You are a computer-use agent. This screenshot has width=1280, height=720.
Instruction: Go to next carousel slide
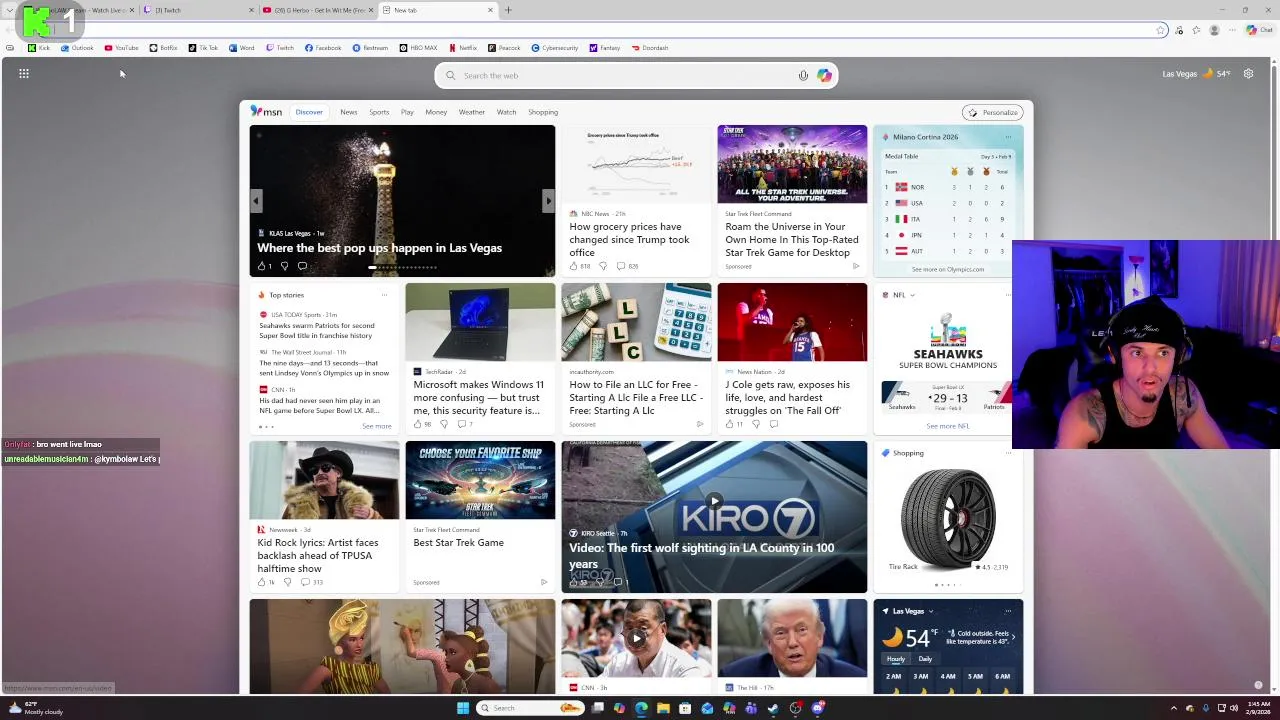point(548,201)
